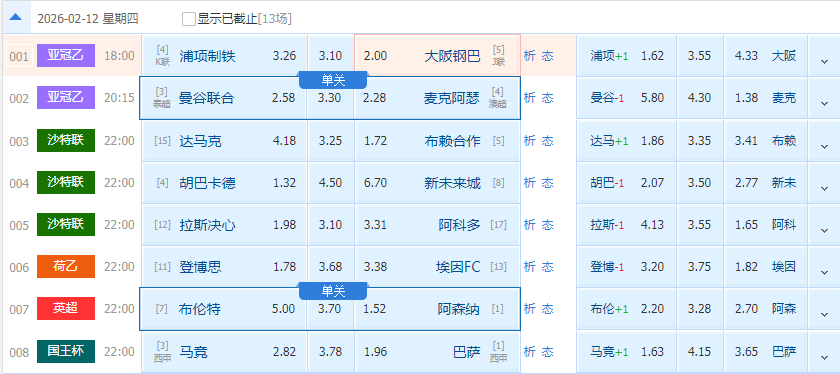840x374 pixels.
Task: Open 态 status for 浦项制铁 match
Action: click(x=548, y=56)
